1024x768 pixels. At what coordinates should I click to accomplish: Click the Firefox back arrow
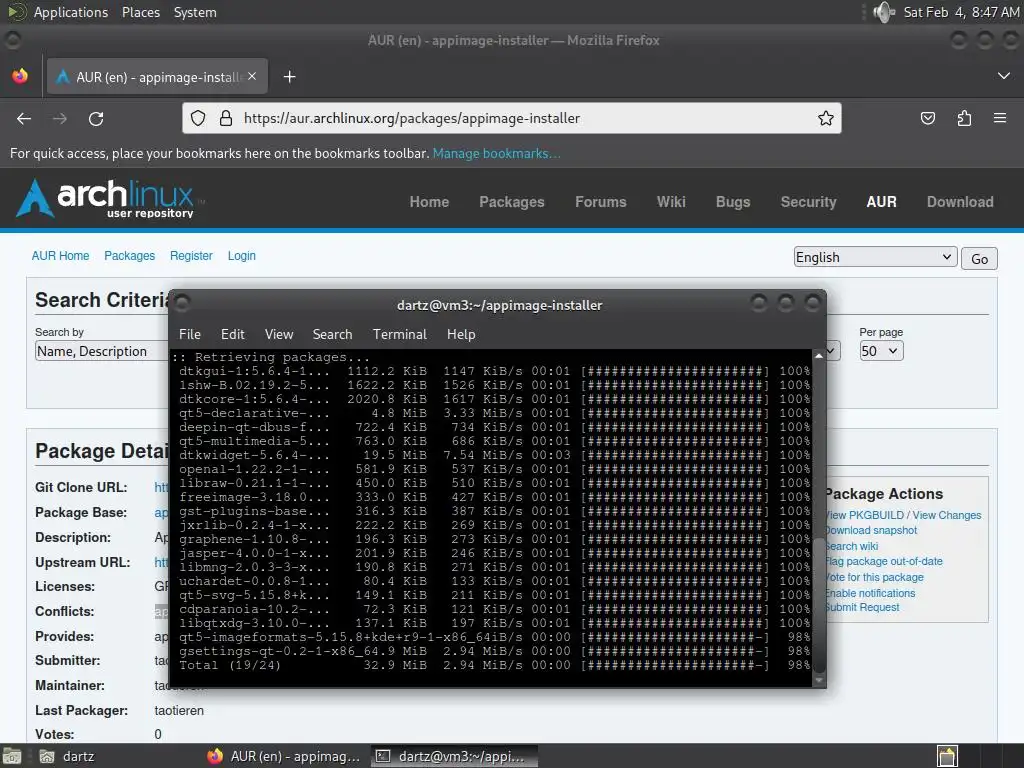pos(24,118)
